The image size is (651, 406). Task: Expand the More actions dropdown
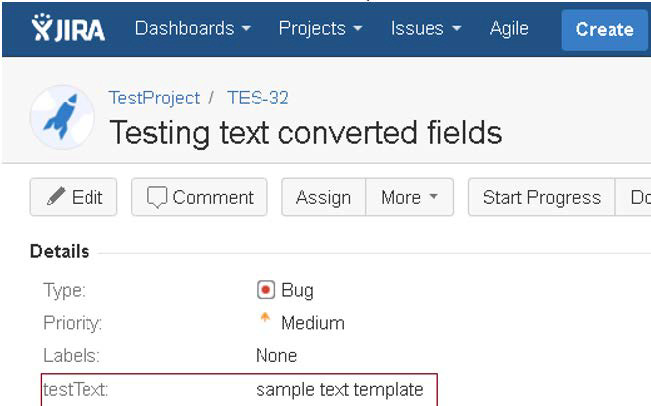[x=409, y=197]
